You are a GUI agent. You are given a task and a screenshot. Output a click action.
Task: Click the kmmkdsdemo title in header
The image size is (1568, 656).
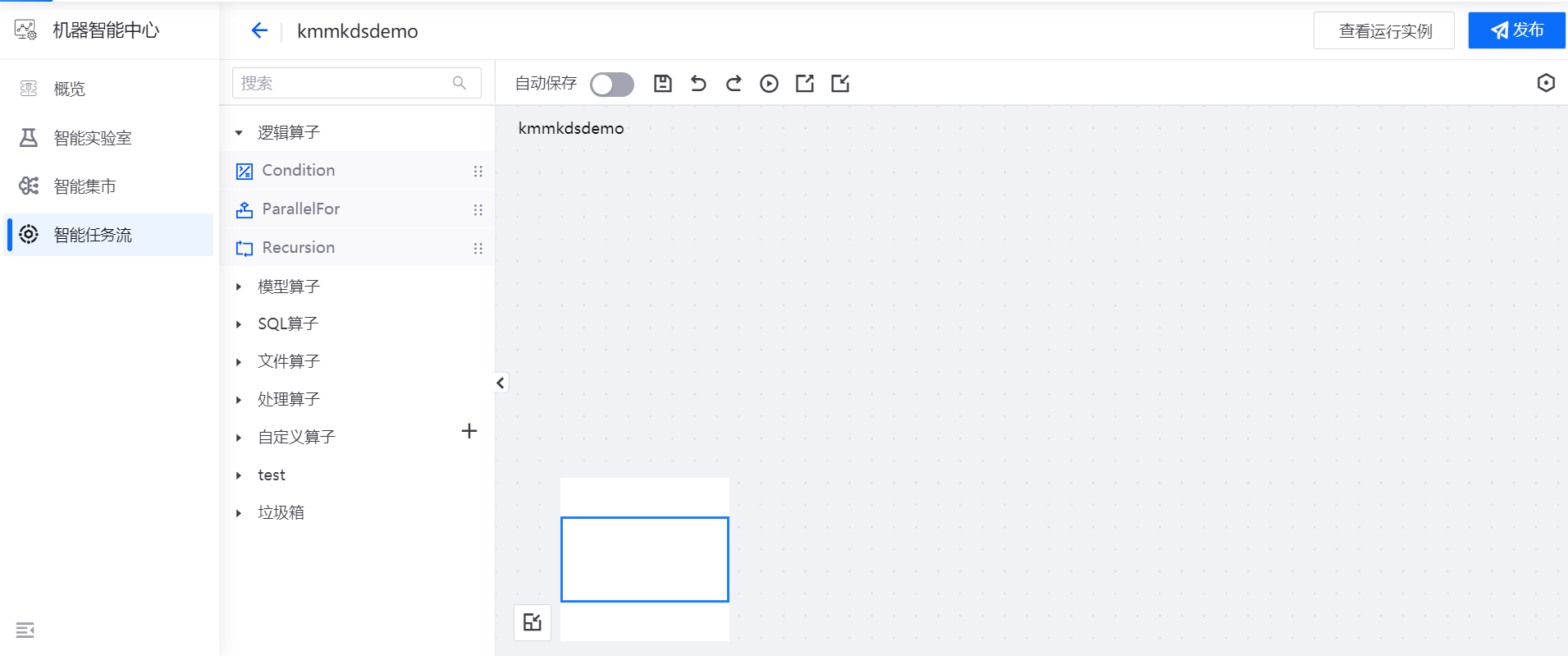pos(358,31)
